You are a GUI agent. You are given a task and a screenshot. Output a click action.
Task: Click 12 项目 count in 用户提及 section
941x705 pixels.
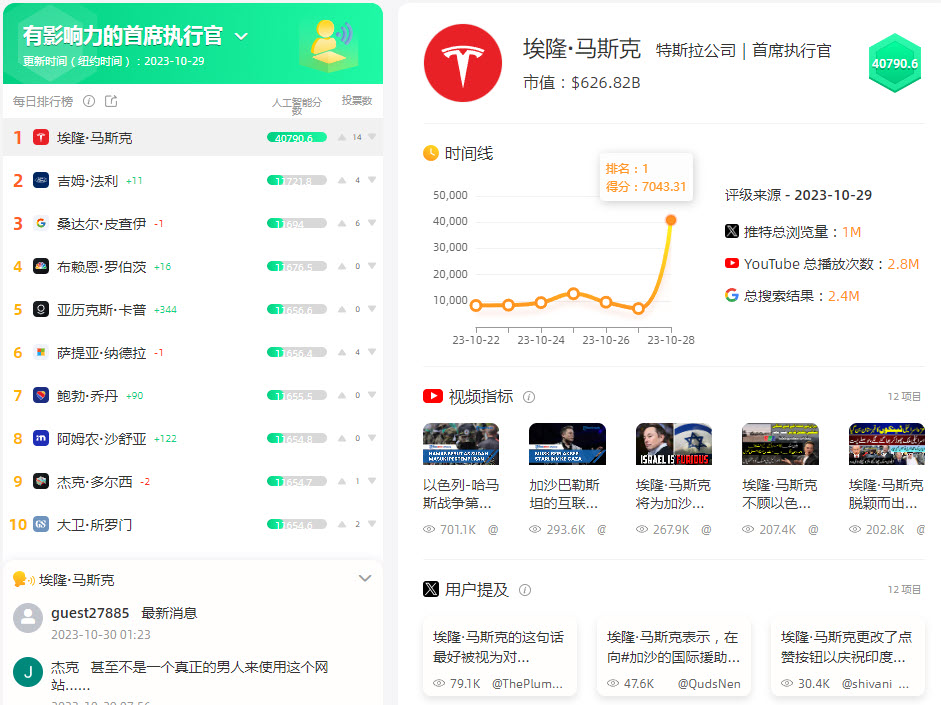point(904,590)
